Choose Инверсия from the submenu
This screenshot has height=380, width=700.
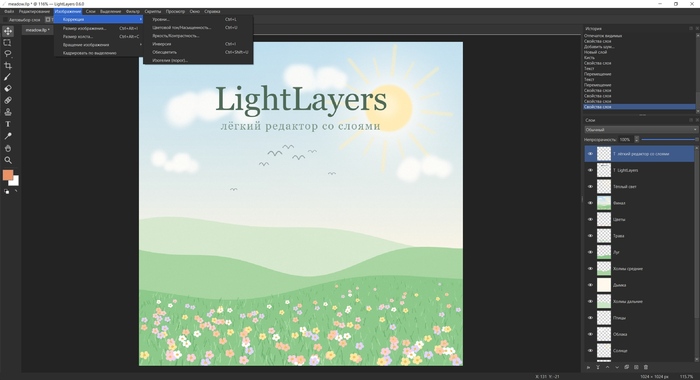pos(198,44)
